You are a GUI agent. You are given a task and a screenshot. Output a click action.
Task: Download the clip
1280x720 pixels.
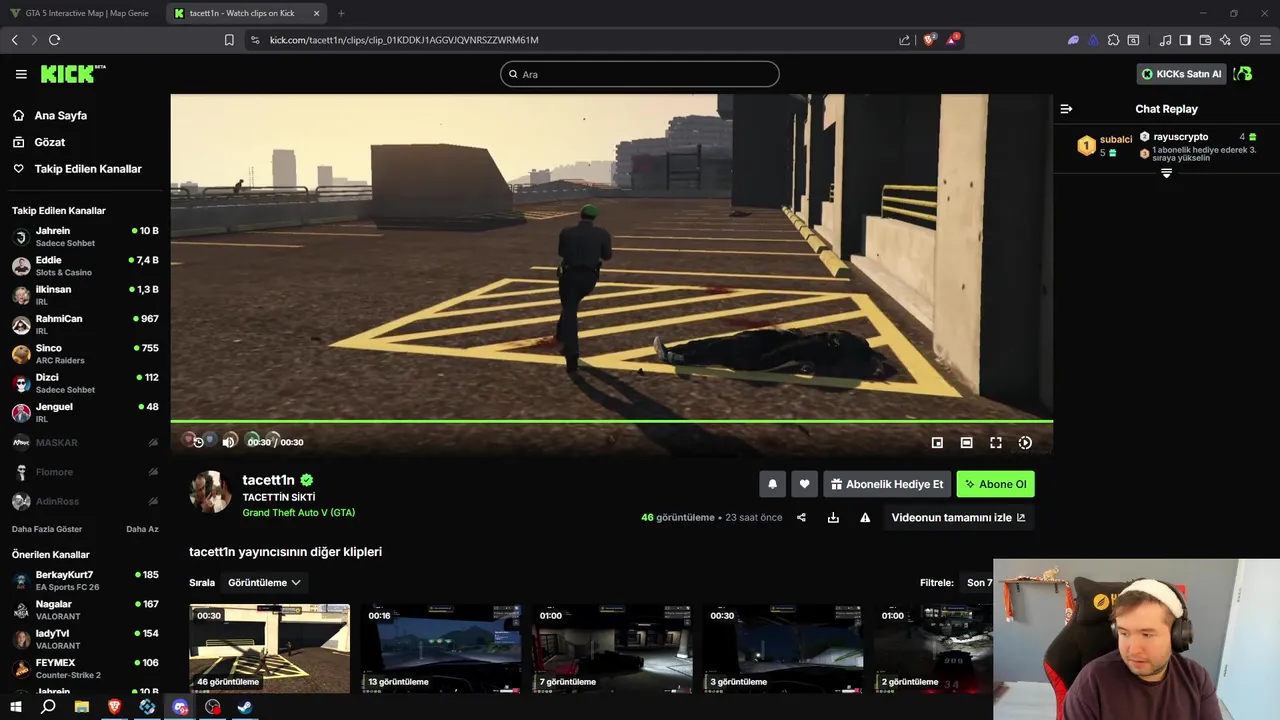[x=833, y=517]
